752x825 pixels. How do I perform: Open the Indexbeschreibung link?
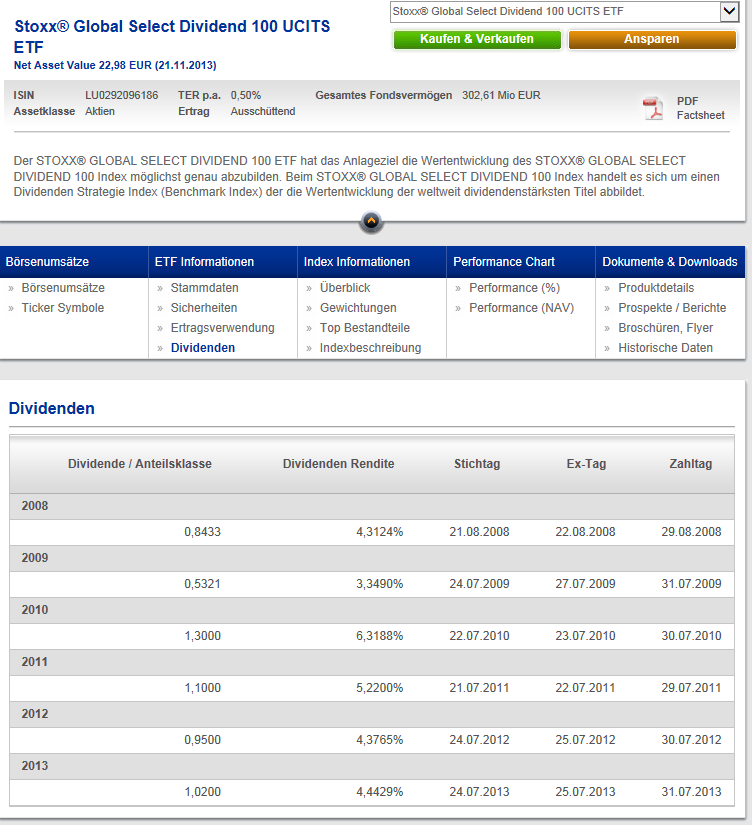pyautogui.click(x=370, y=348)
